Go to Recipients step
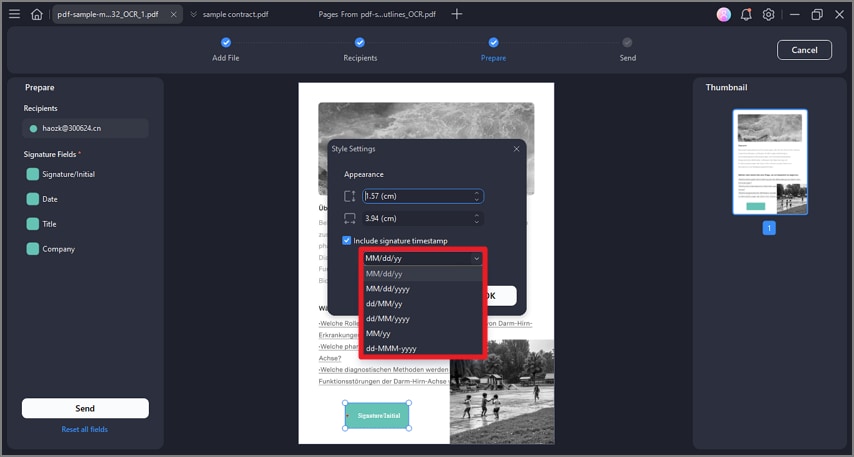Image resolution: width=854 pixels, height=457 pixels. (x=359, y=50)
